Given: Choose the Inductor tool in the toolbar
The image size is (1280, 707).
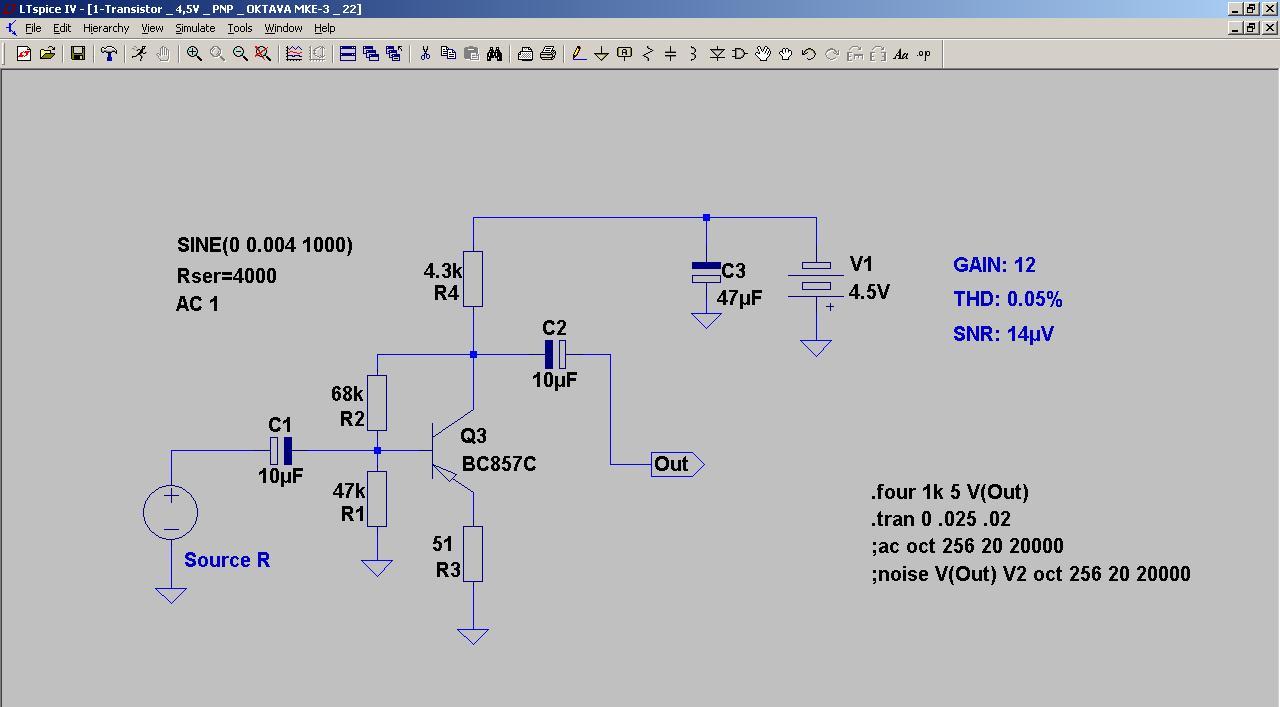Looking at the screenshot, I should tap(693, 54).
